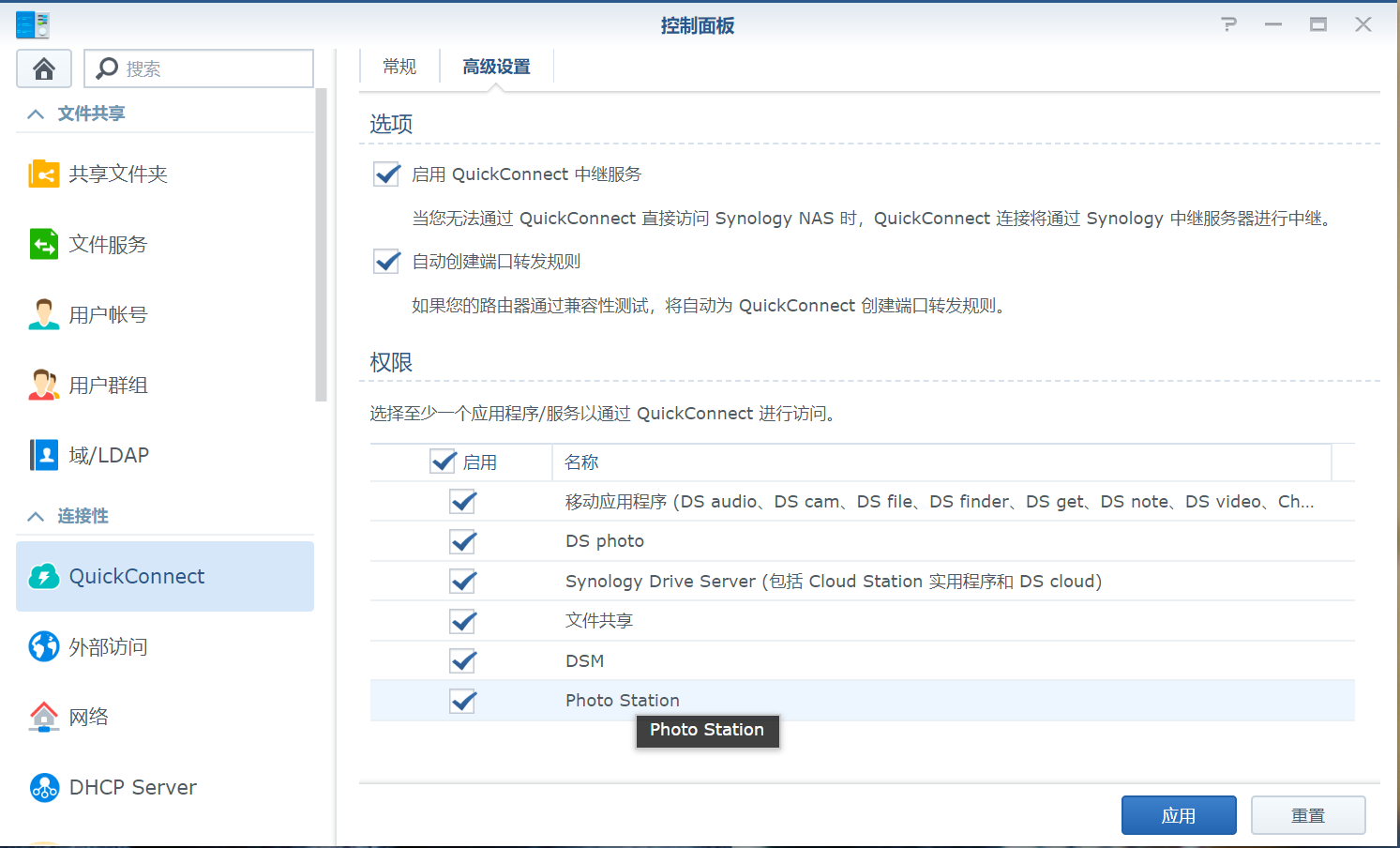Maximize the Control Panel window
This screenshot has height=848, width=1400.
(x=1318, y=24)
